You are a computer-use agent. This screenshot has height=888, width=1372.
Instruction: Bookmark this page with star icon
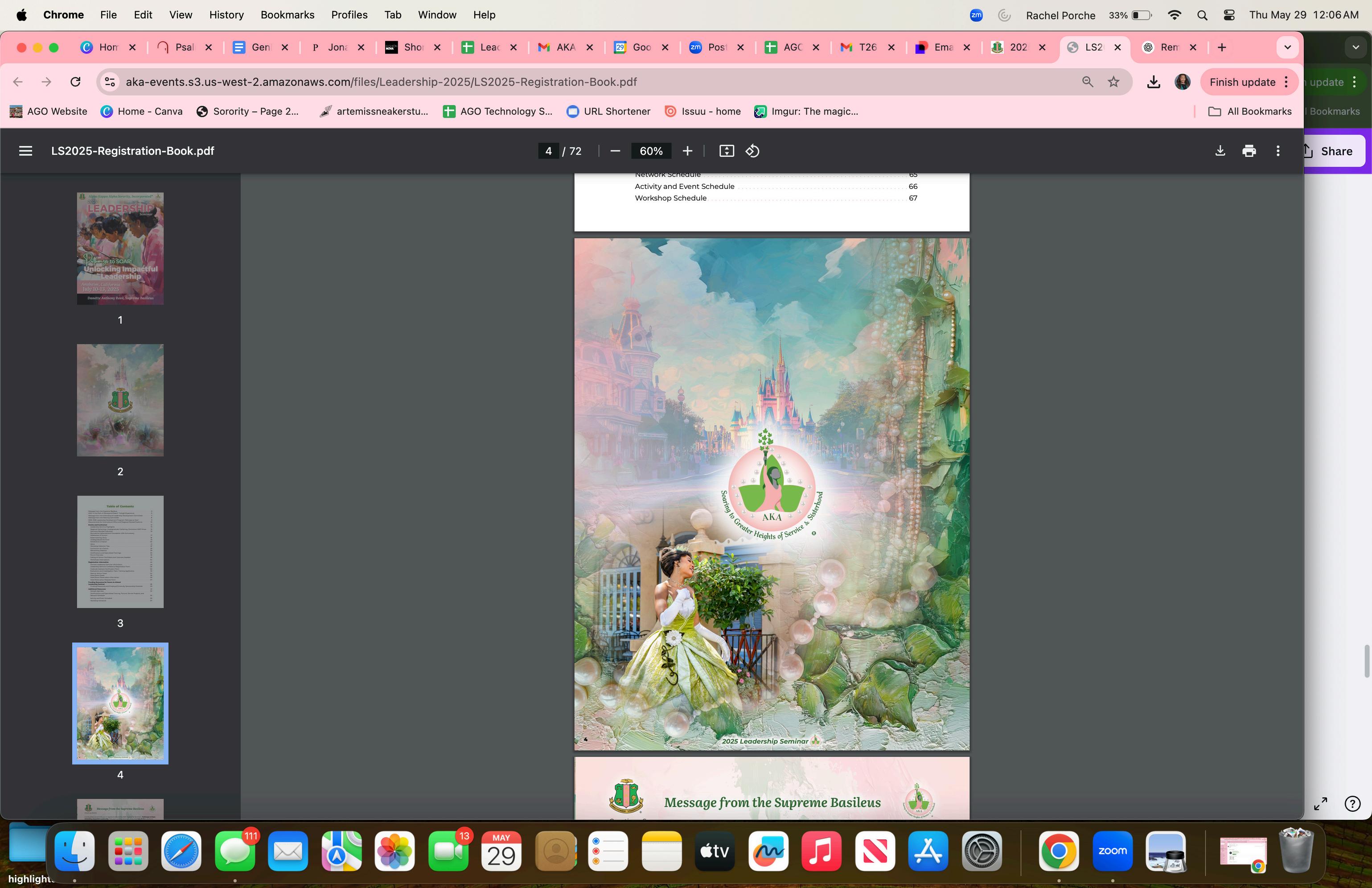point(1114,82)
